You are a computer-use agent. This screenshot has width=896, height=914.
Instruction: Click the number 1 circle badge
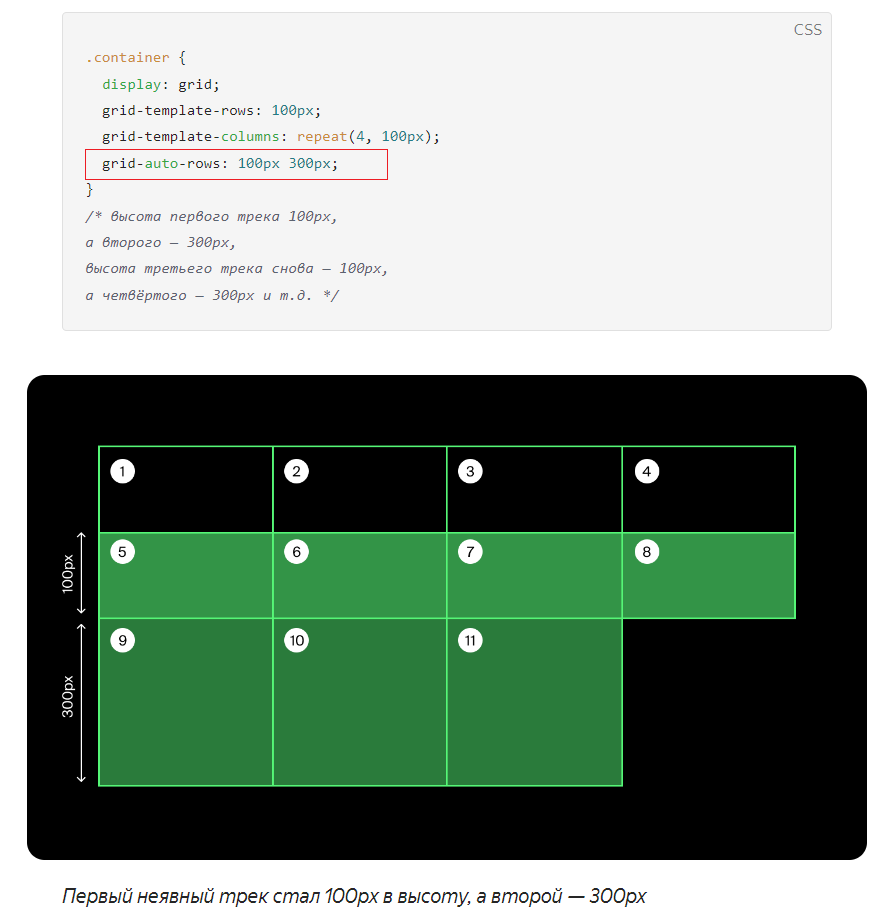[122, 472]
